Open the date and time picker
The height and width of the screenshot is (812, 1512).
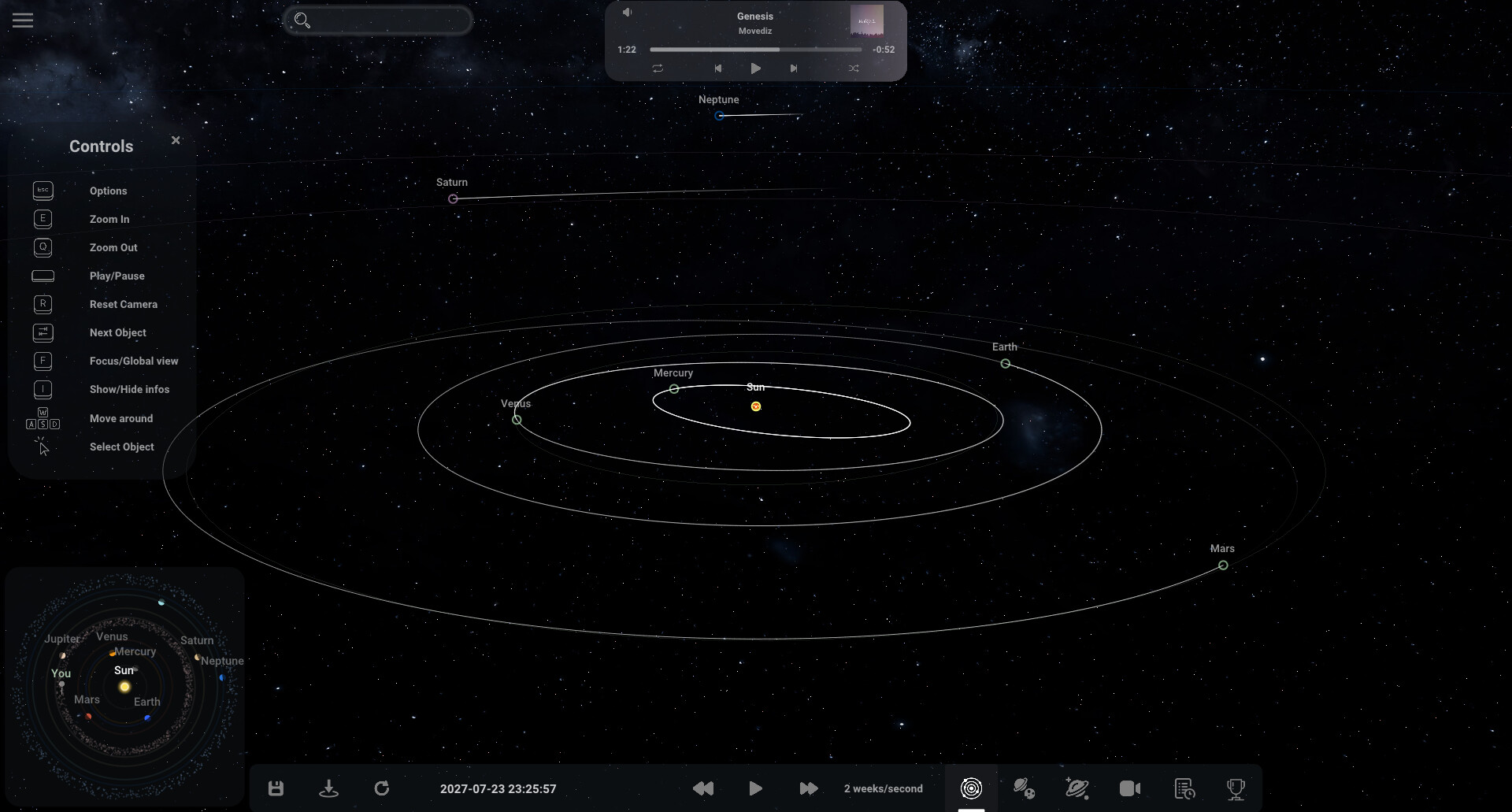click(498, 788)
